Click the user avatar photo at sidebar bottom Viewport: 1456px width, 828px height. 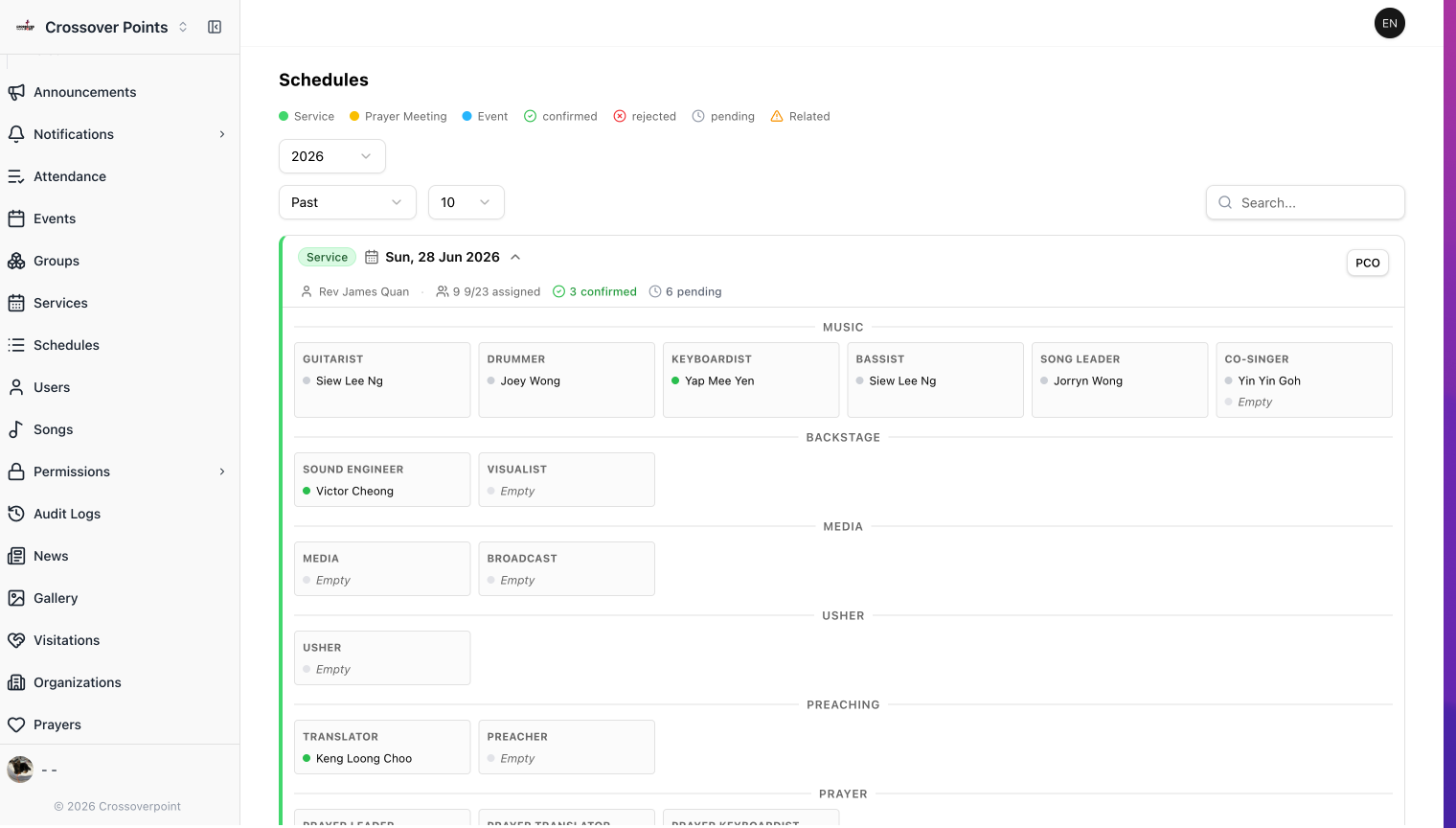point(20,769)
